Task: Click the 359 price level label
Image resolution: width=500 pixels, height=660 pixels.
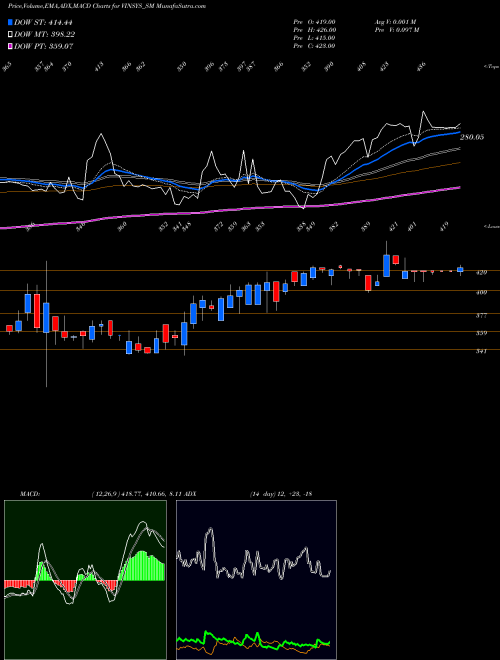Action: coord(481,333)
